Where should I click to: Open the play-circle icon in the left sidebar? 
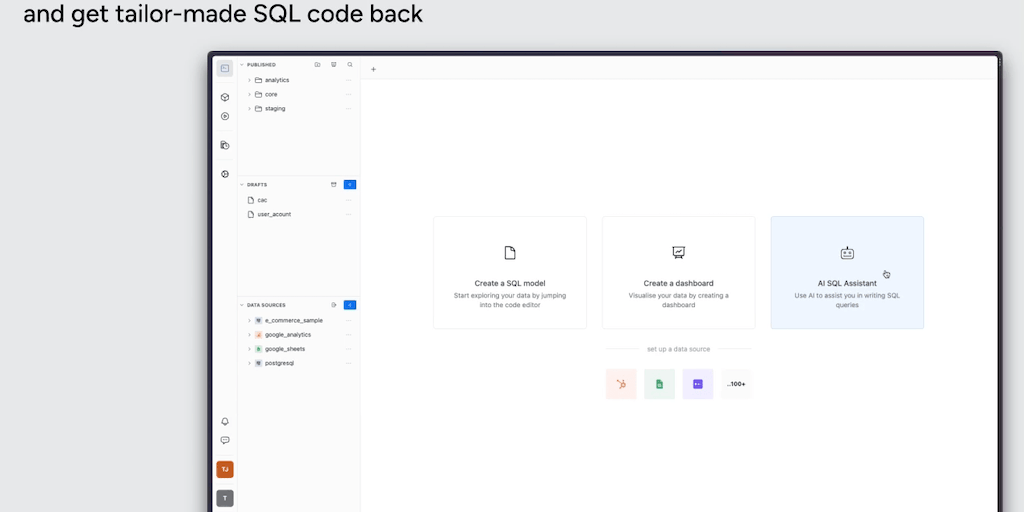tap(225, 116)
